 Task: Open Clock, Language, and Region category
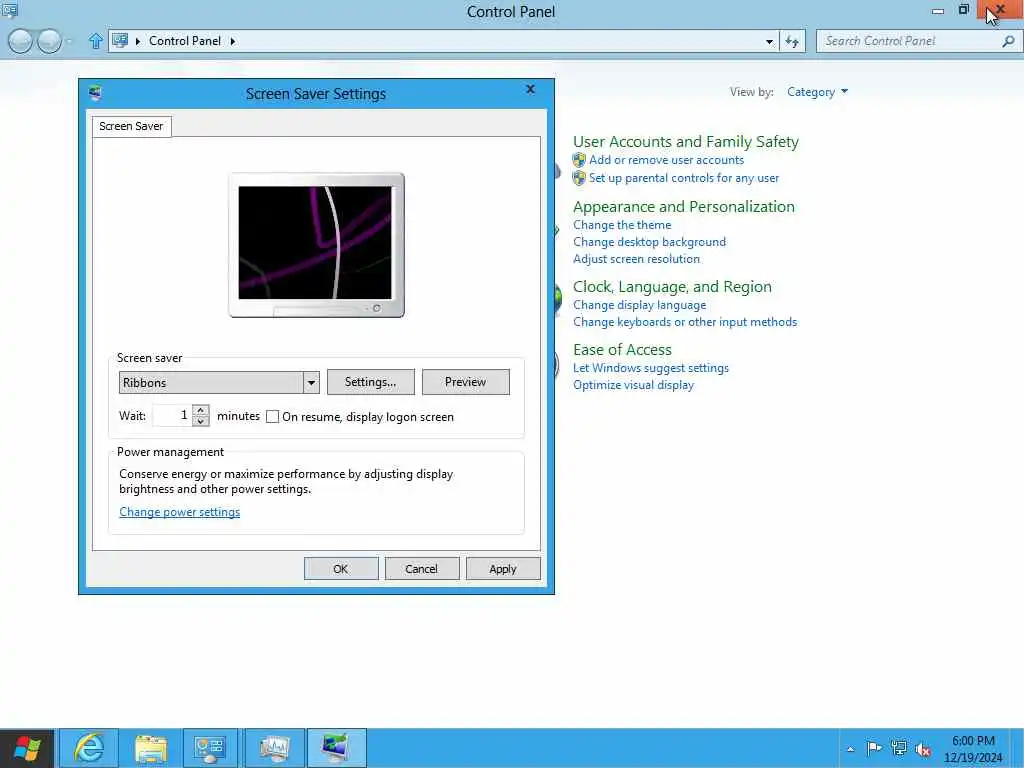(672, 287)
